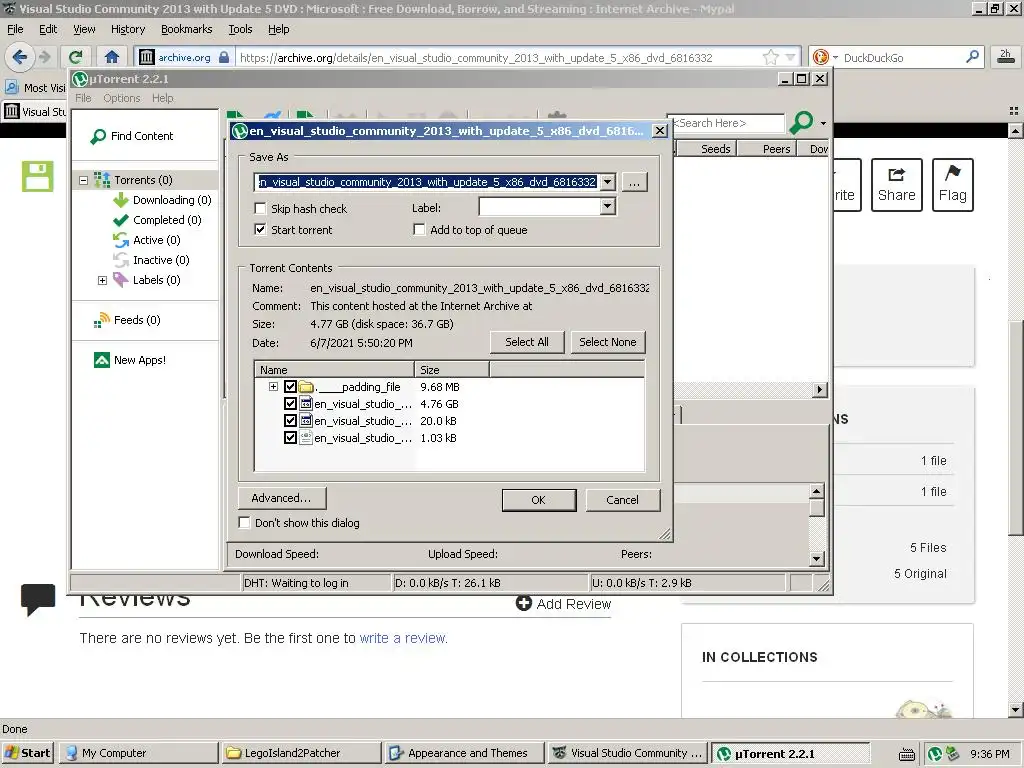Browse save location with ... button
This screenshot has height=768, width=1024.
(x=634, y=182)
